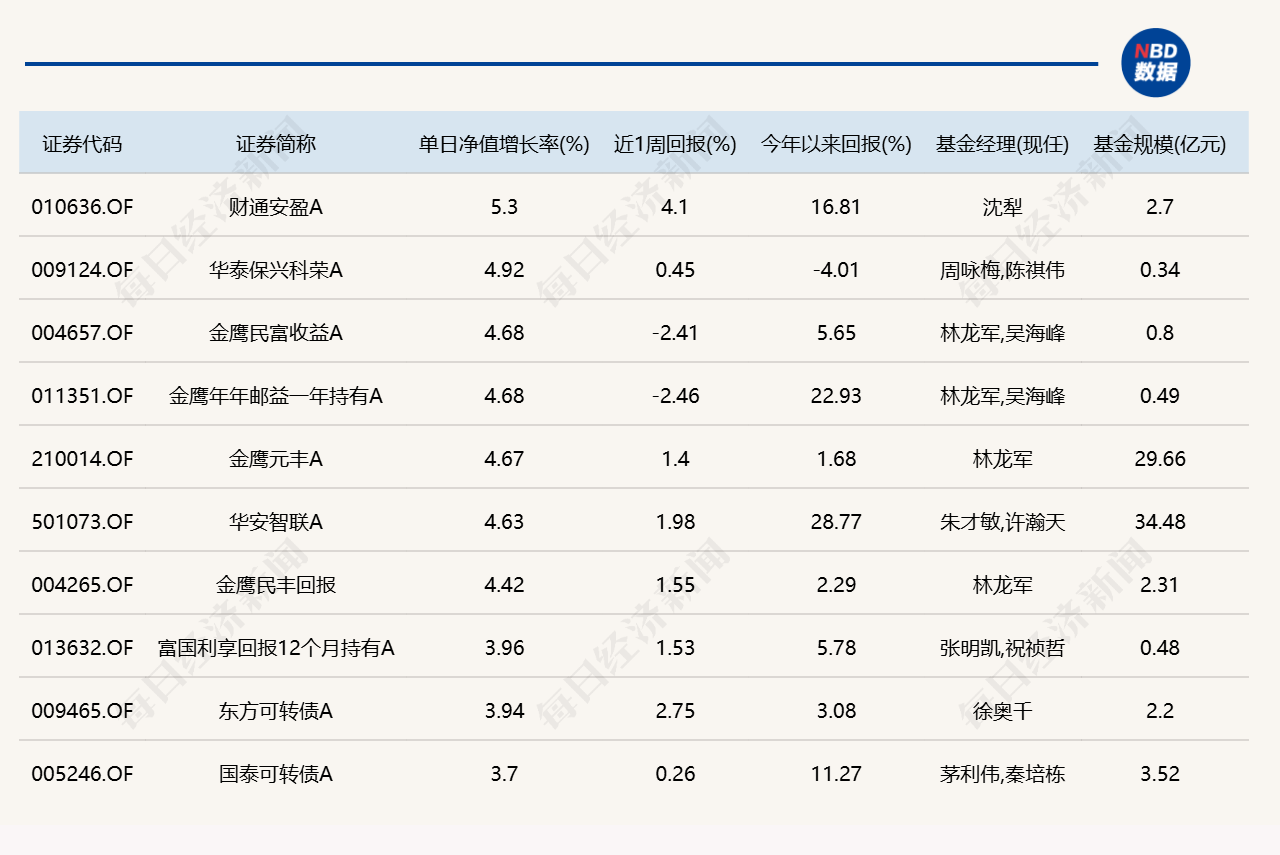Select fund size 2.31
The height and width of the screenshot is (855, 1280).
[1160, 585]
